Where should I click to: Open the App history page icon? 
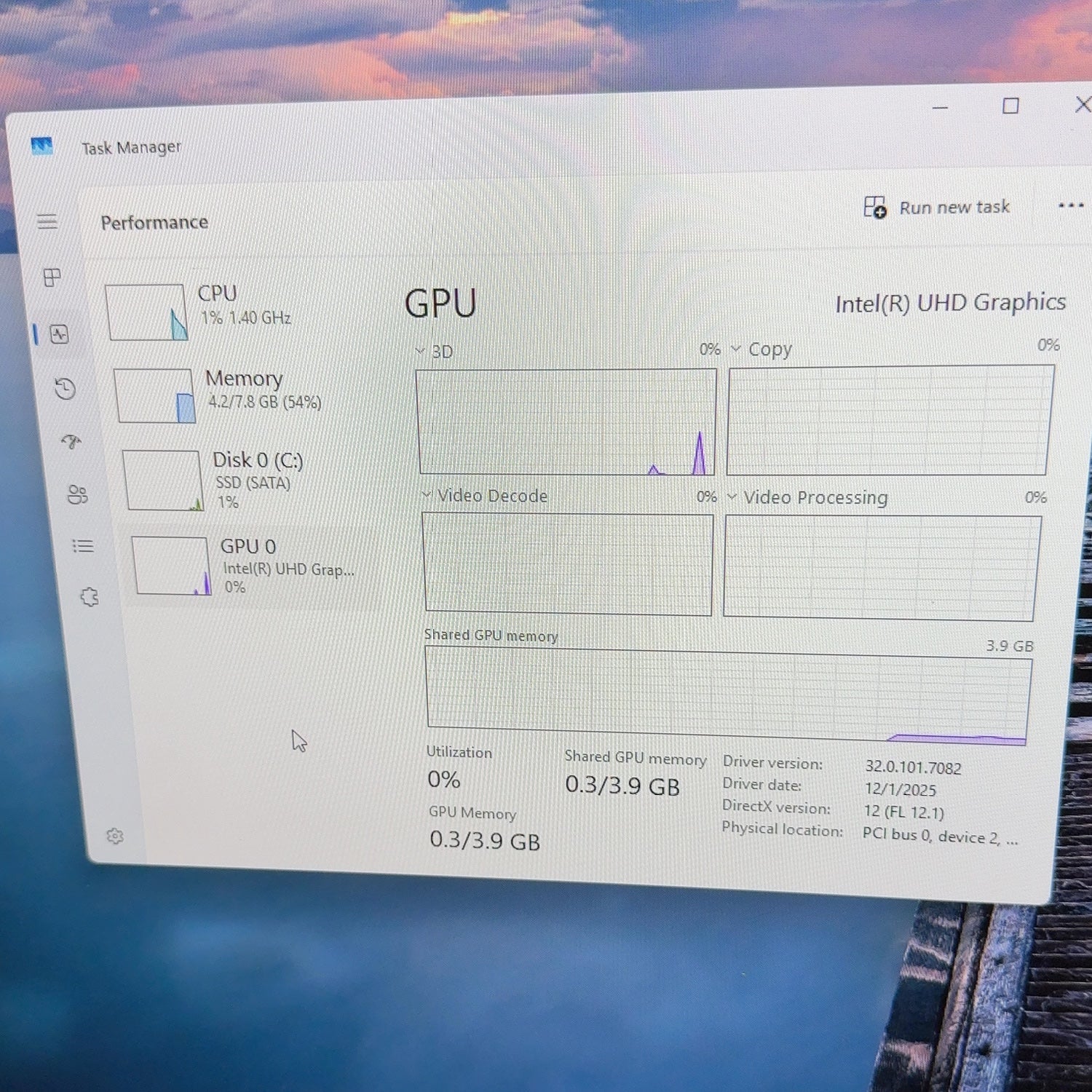point(66,388)
